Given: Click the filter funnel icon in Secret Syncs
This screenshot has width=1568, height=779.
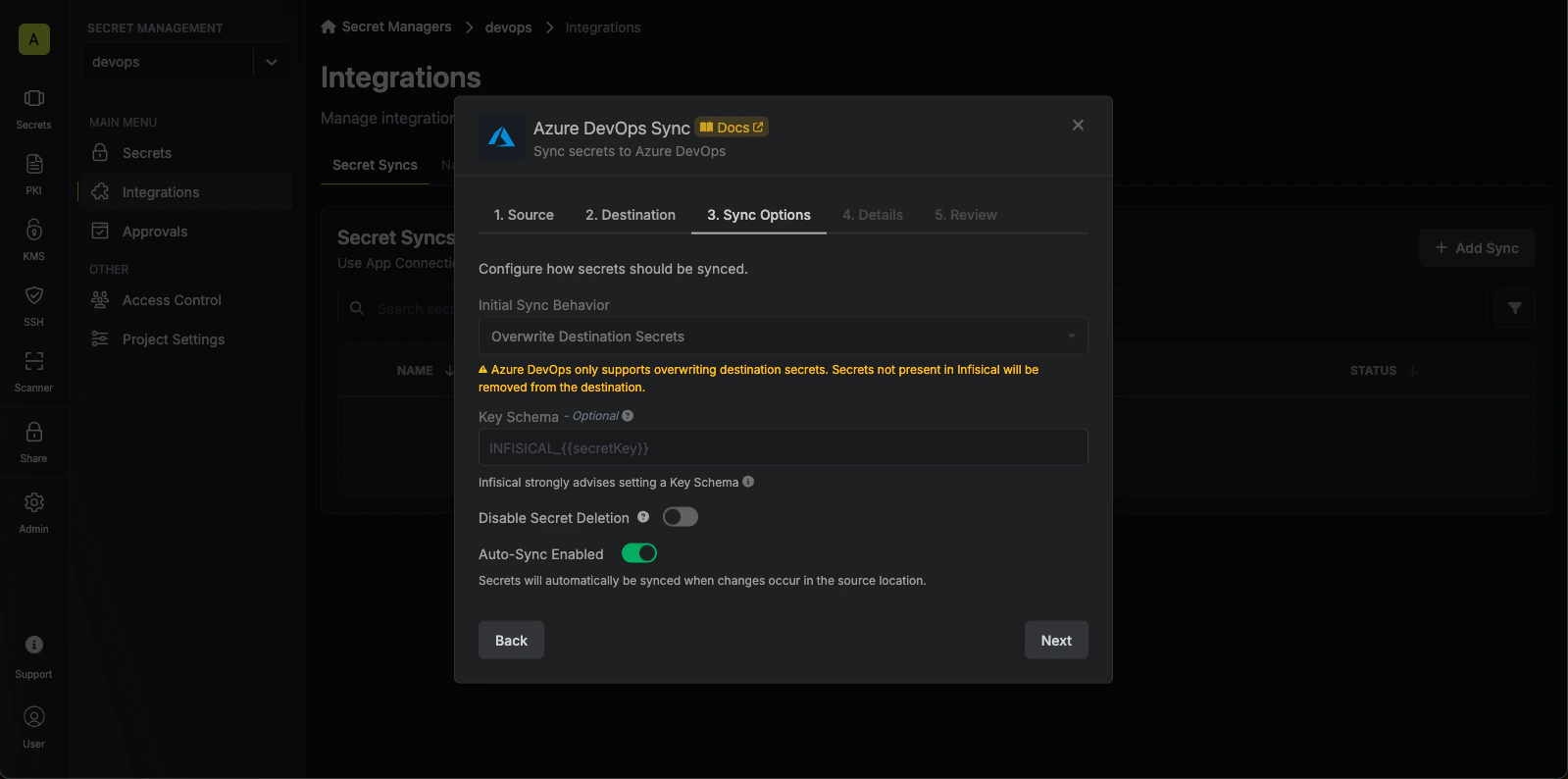Looking at the screenshot, I should coord(1514,308).
